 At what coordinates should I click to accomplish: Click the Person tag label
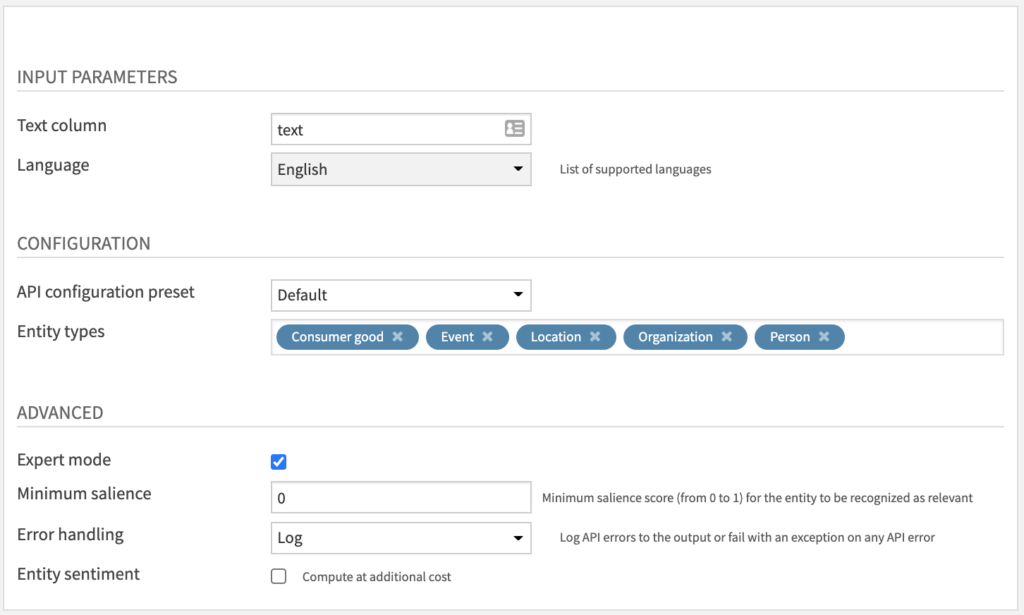coord(790,337)
